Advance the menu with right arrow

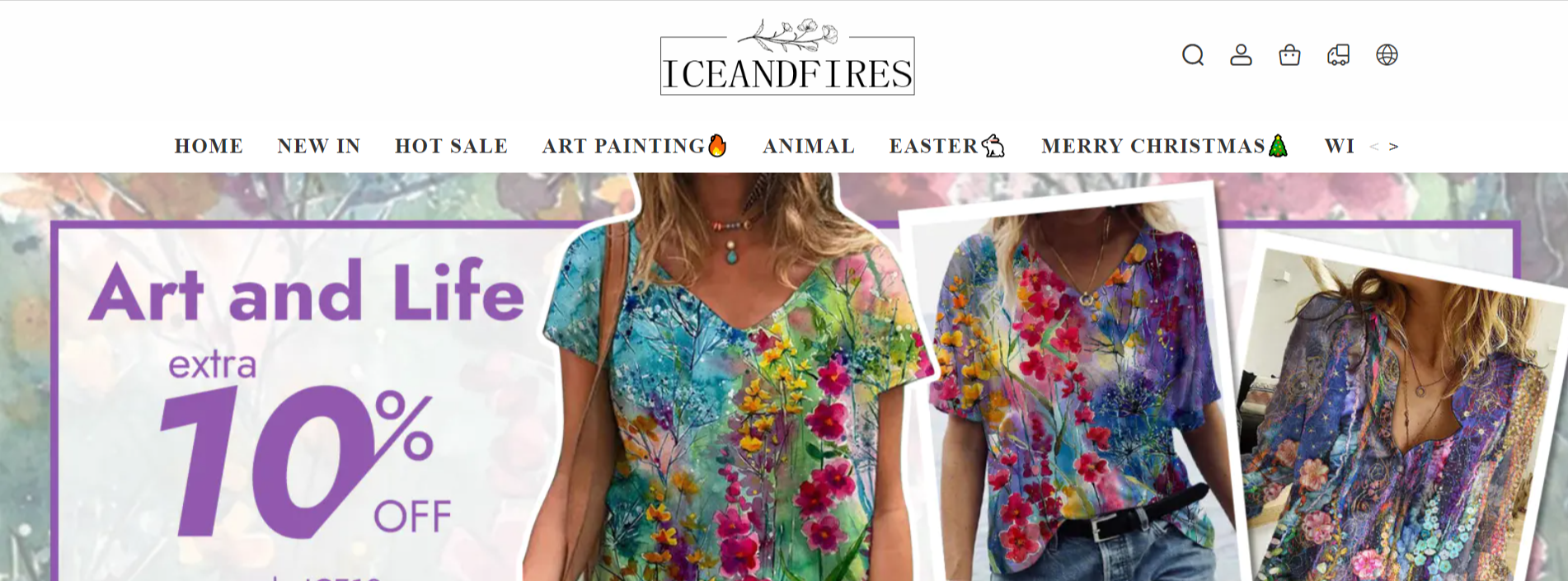(1393, 147)
